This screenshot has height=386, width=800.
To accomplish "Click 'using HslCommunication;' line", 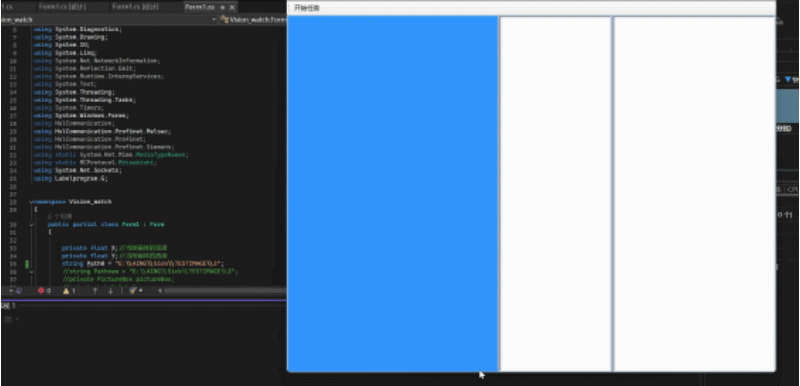I will tap(74, 123).
